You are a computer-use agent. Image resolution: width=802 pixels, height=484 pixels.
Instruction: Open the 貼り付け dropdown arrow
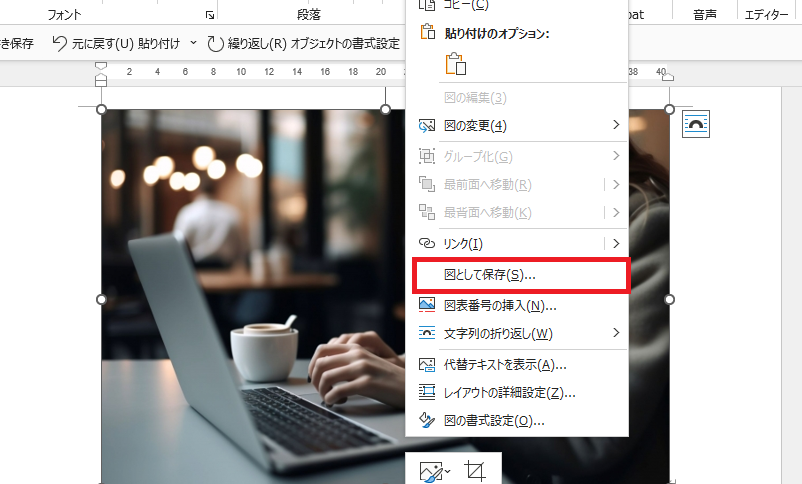pos(193,43)
